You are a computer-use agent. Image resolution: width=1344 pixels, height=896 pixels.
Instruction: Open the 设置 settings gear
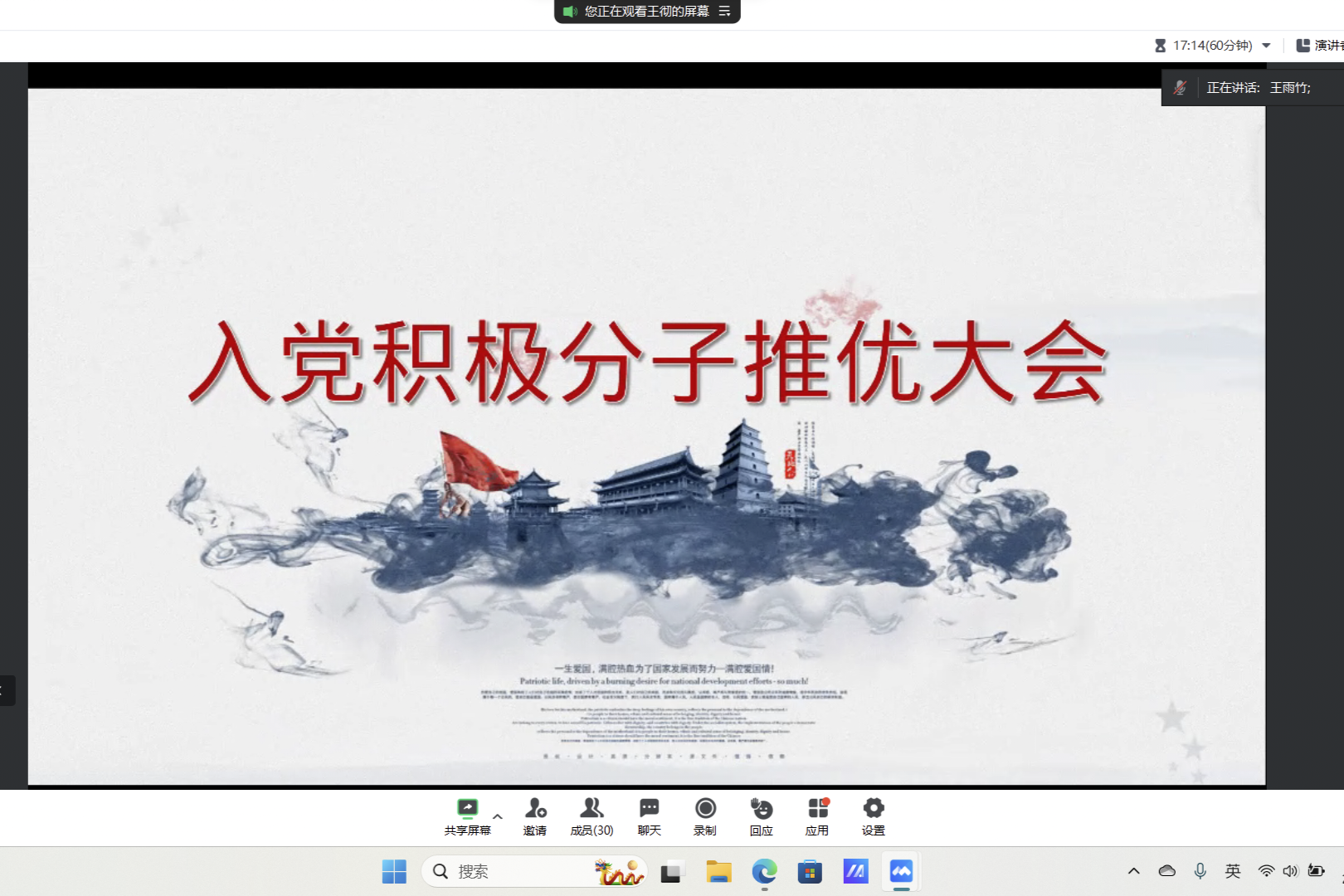coord(873,809)
